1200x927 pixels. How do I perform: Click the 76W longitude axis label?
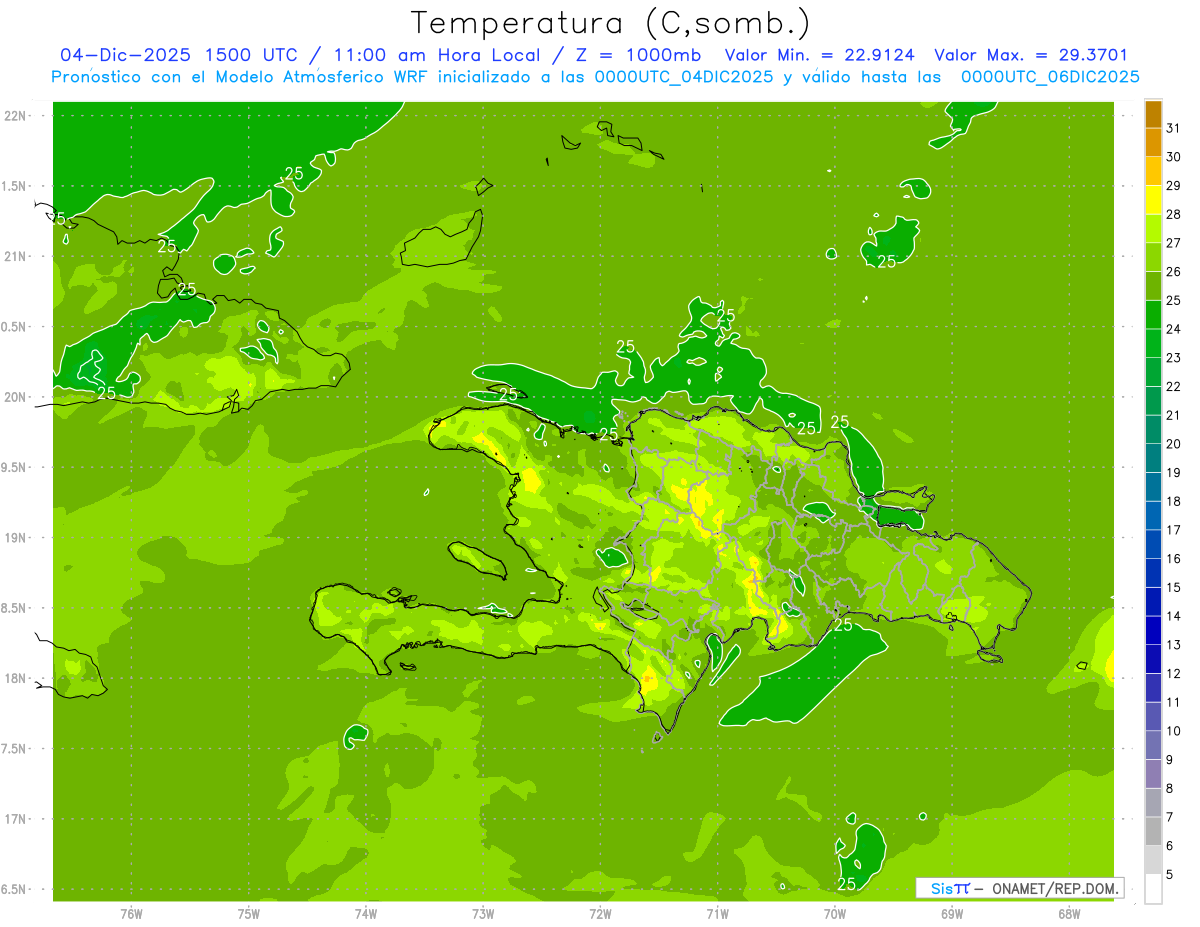click(x=131, y=914)
